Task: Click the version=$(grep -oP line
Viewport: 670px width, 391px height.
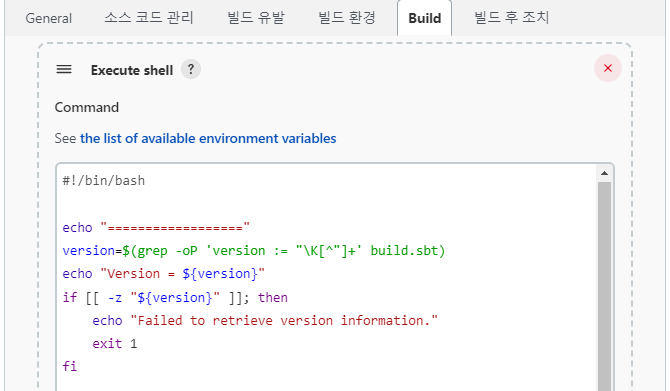Action: (x=254, y=251)
